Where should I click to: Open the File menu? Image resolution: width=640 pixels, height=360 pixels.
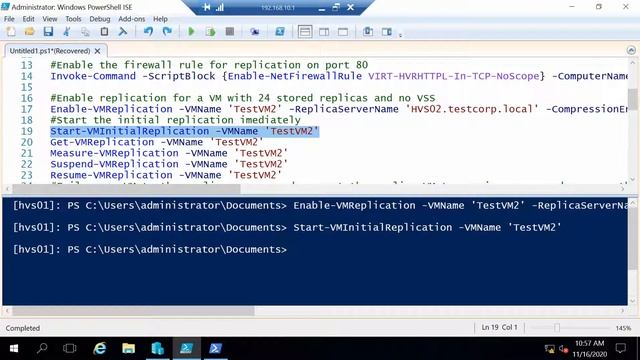point(9,19)
